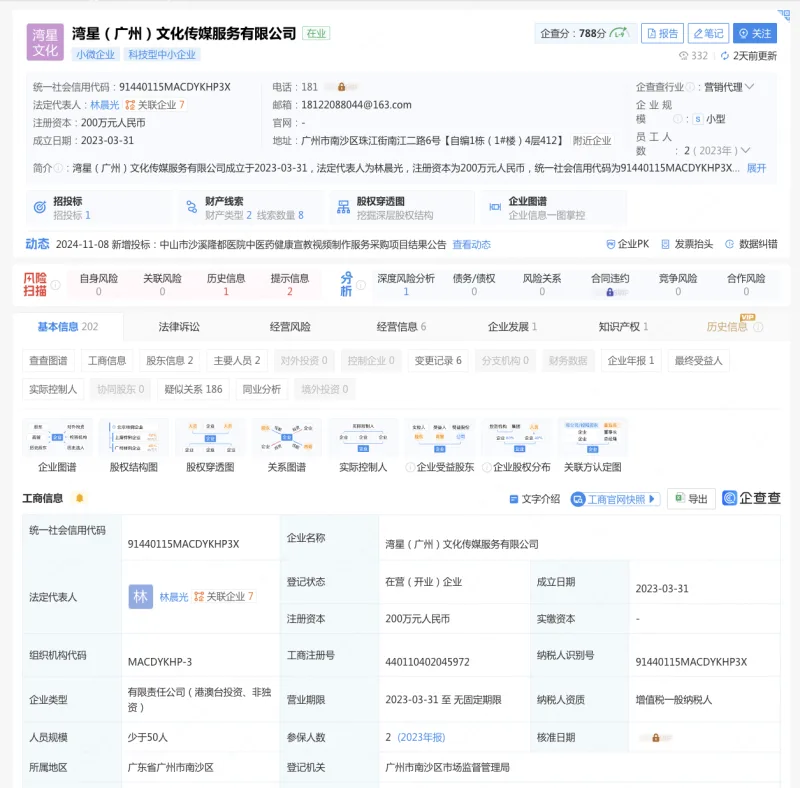
Task: Open 提示信息 2 risk item
Action: pyautogui.click(x=290, y=285)
